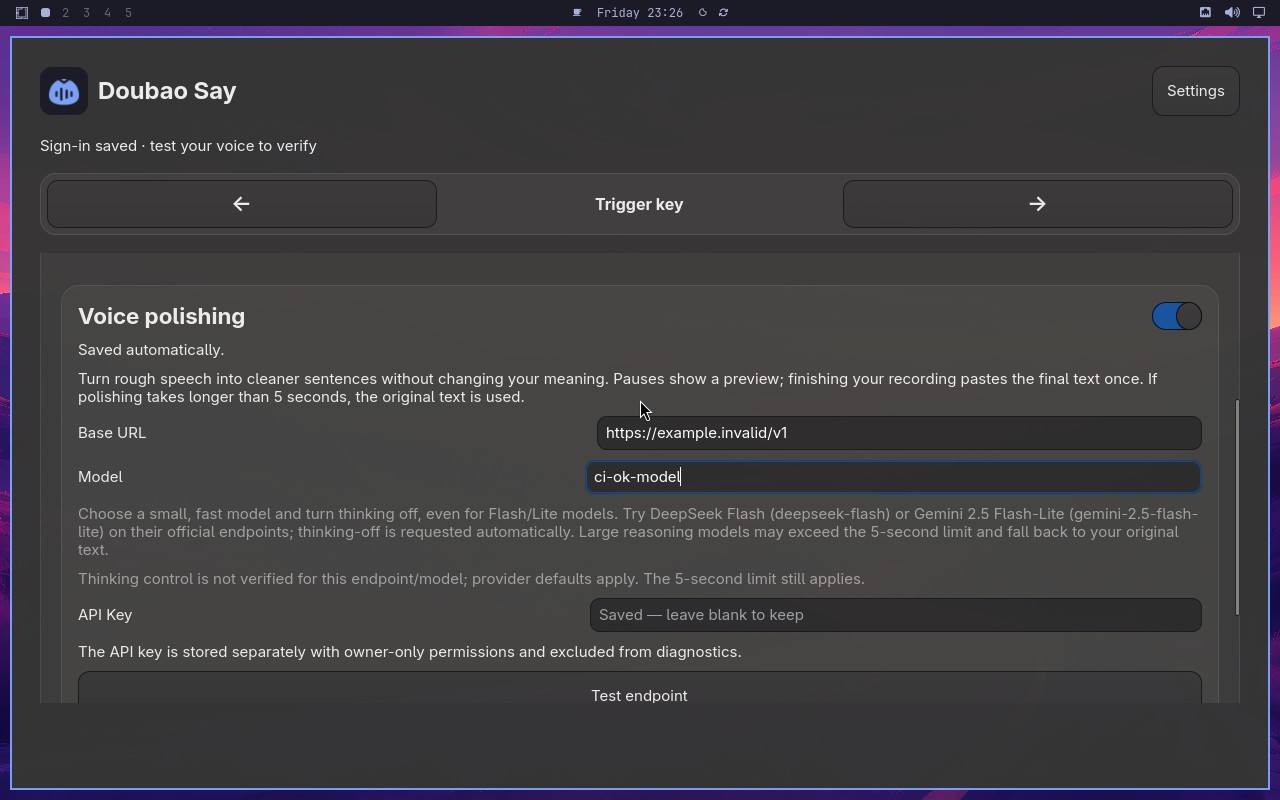Screen dimensions: 1280x800
Task: Click the vertical scrollbar of settings panel
Action: click(x=1237, y=507)
